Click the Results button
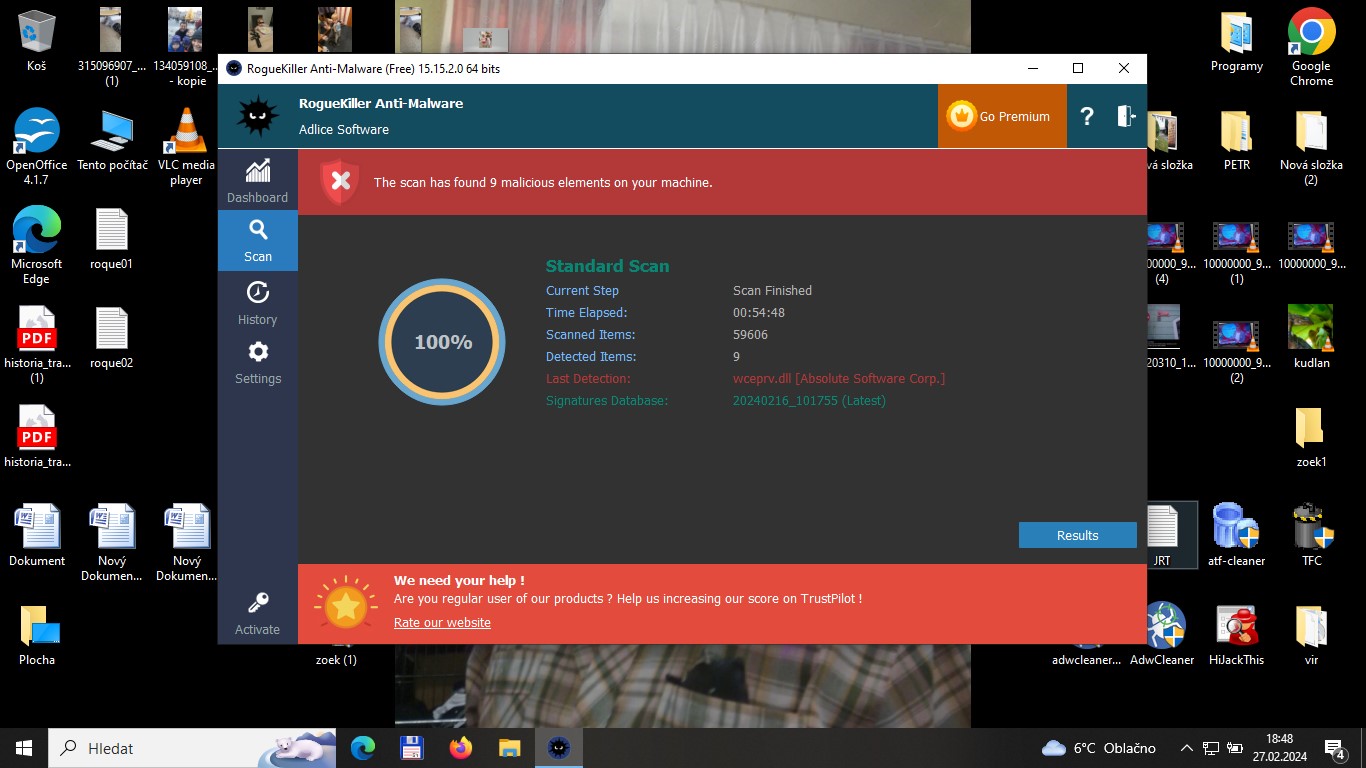This screenshot has width=1366, height=768. 1077,535
